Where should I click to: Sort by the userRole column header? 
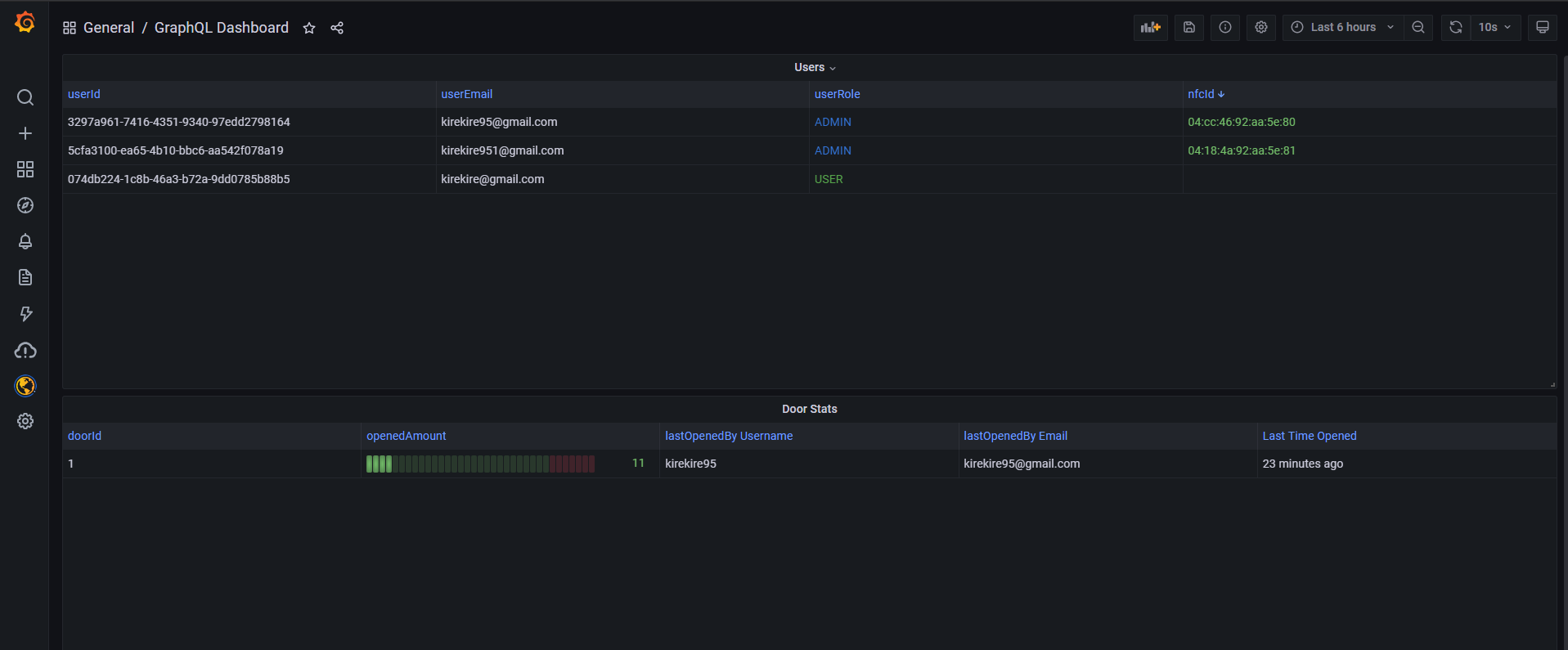click(838, 94)
